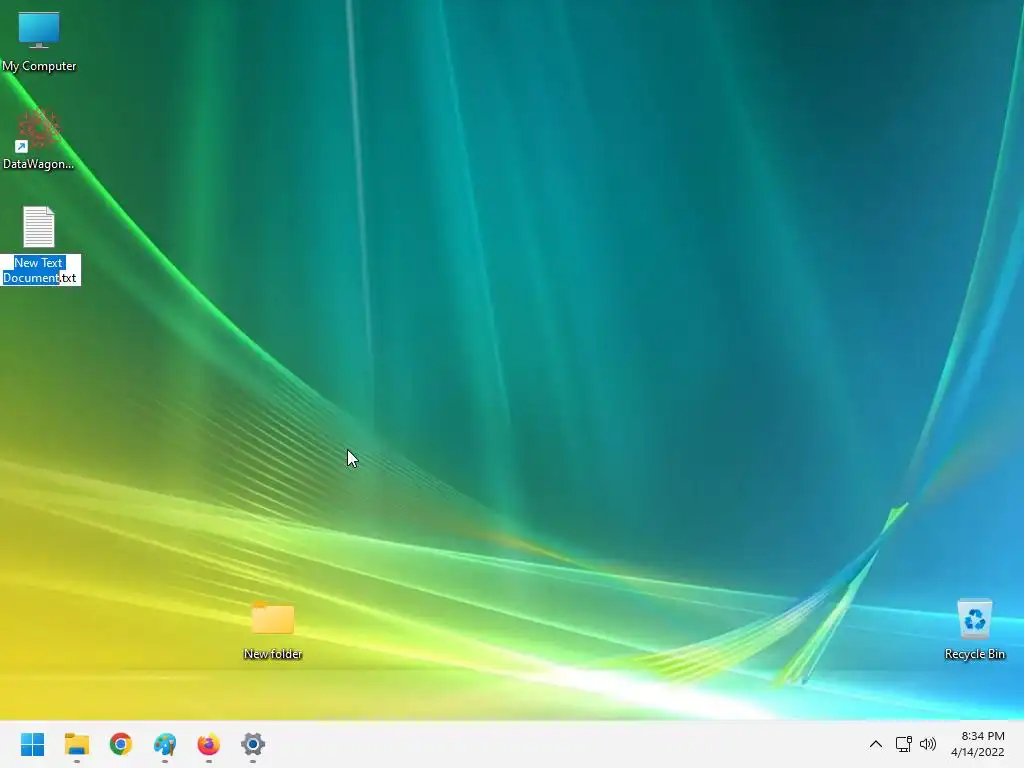Open File Explorer from the taskbar
This screenshot has width=1024, height=768.
(x=76, y=744)
